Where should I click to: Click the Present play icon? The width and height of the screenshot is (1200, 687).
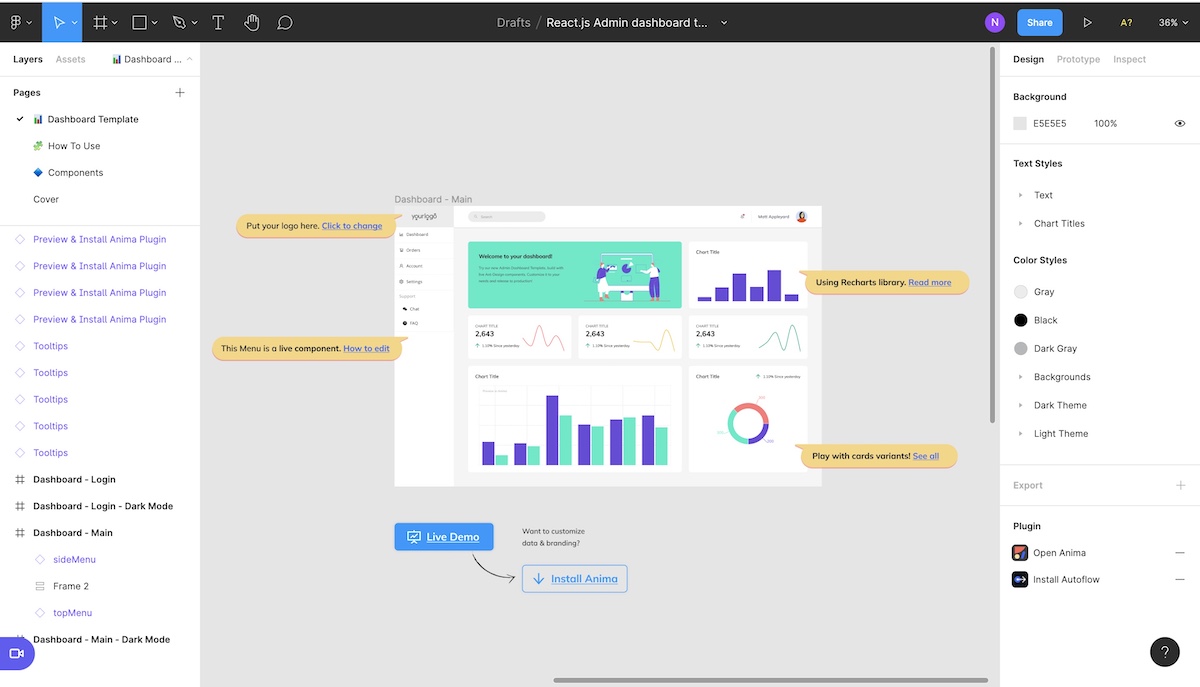(1088, 22)
